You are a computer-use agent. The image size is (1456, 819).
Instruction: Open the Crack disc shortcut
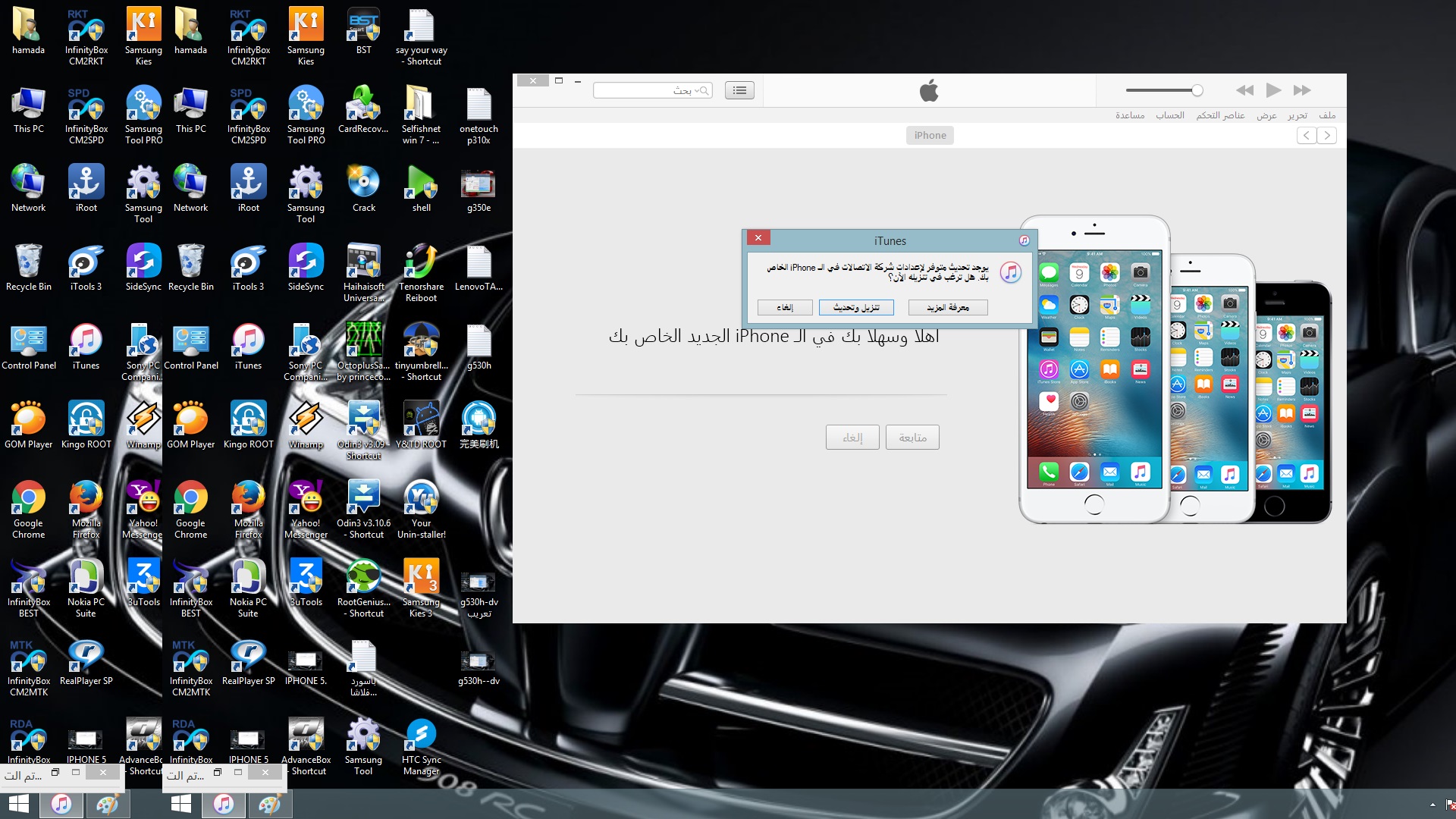coord(364,188)
